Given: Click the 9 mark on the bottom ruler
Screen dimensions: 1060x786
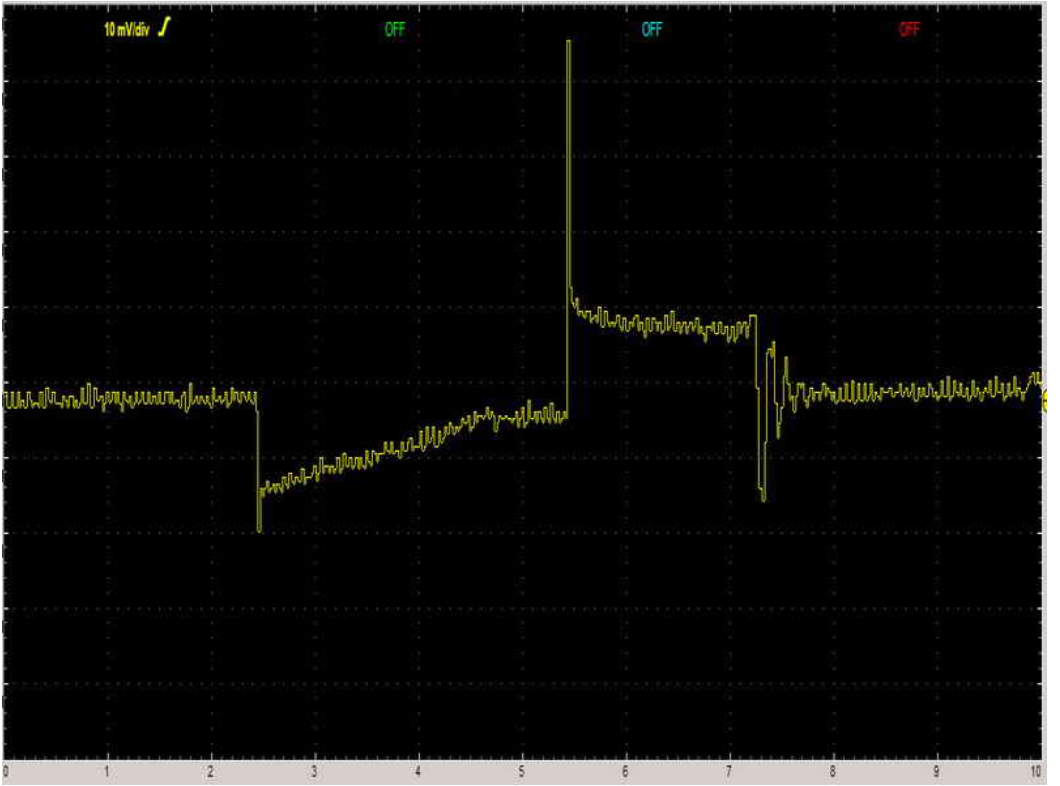Looking at the screenshot, I should (x=936, y=772).
